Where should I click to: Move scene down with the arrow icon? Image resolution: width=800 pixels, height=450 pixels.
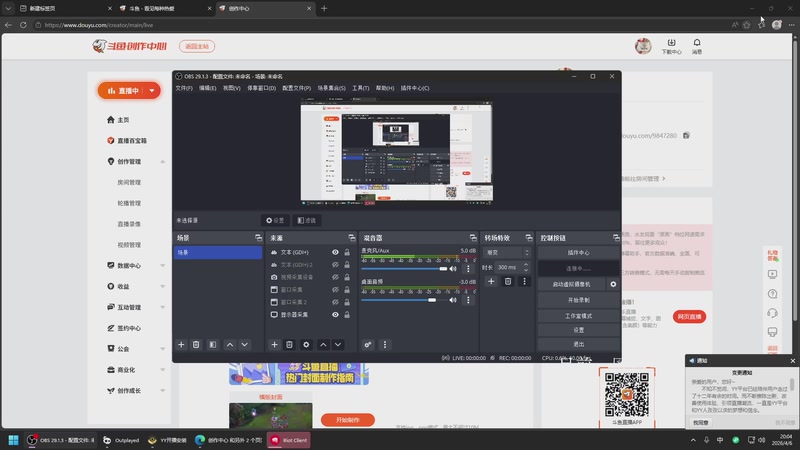point(245,345)
